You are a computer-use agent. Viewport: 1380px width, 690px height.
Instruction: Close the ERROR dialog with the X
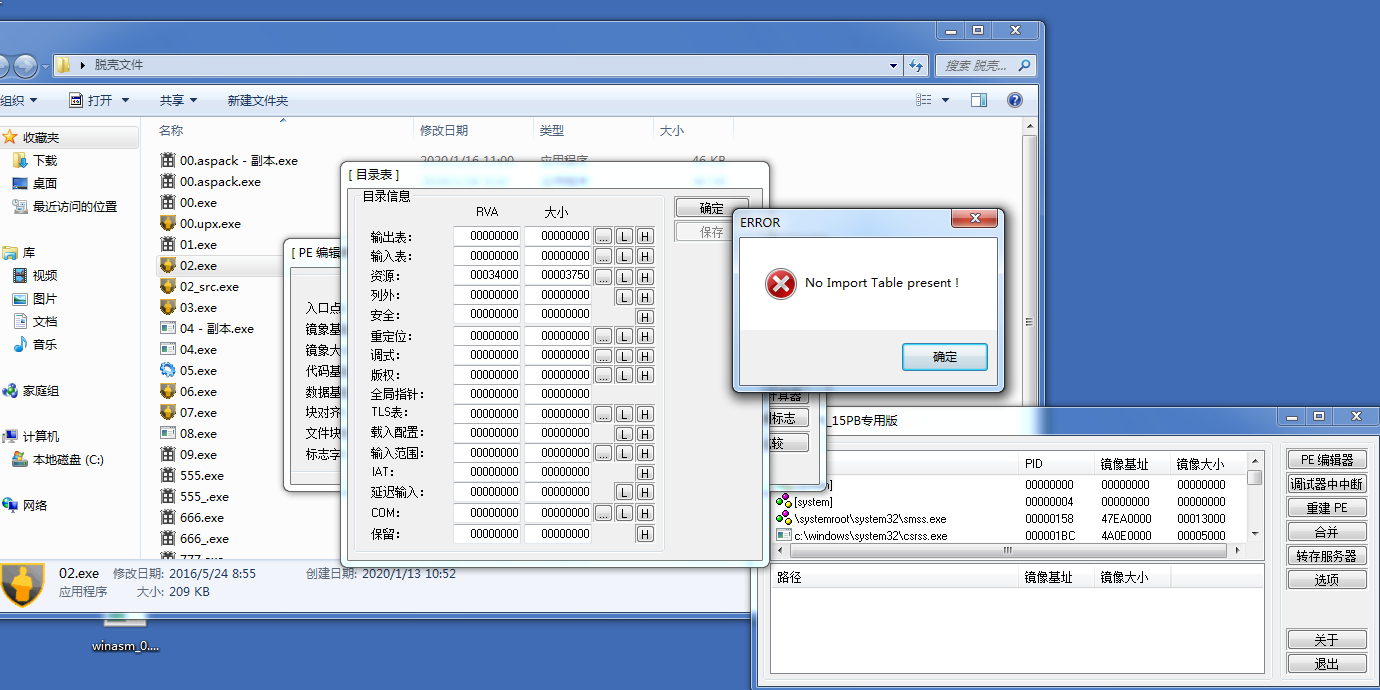tap(974, 219)
